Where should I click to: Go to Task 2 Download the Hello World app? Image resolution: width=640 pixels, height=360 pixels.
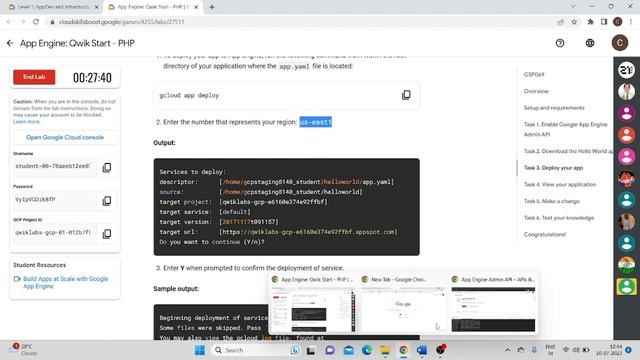click(568, 151)
